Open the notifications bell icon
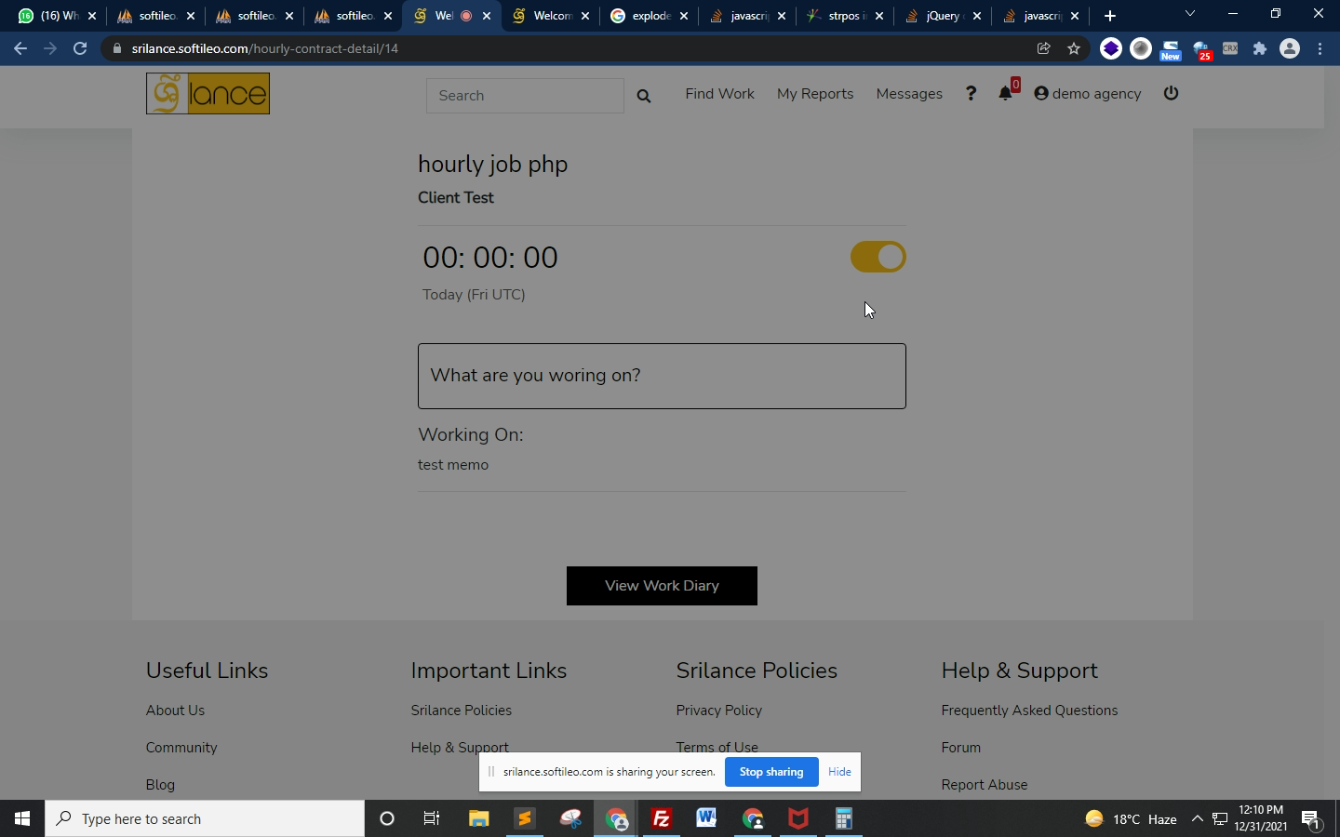 click(1005, 94)
